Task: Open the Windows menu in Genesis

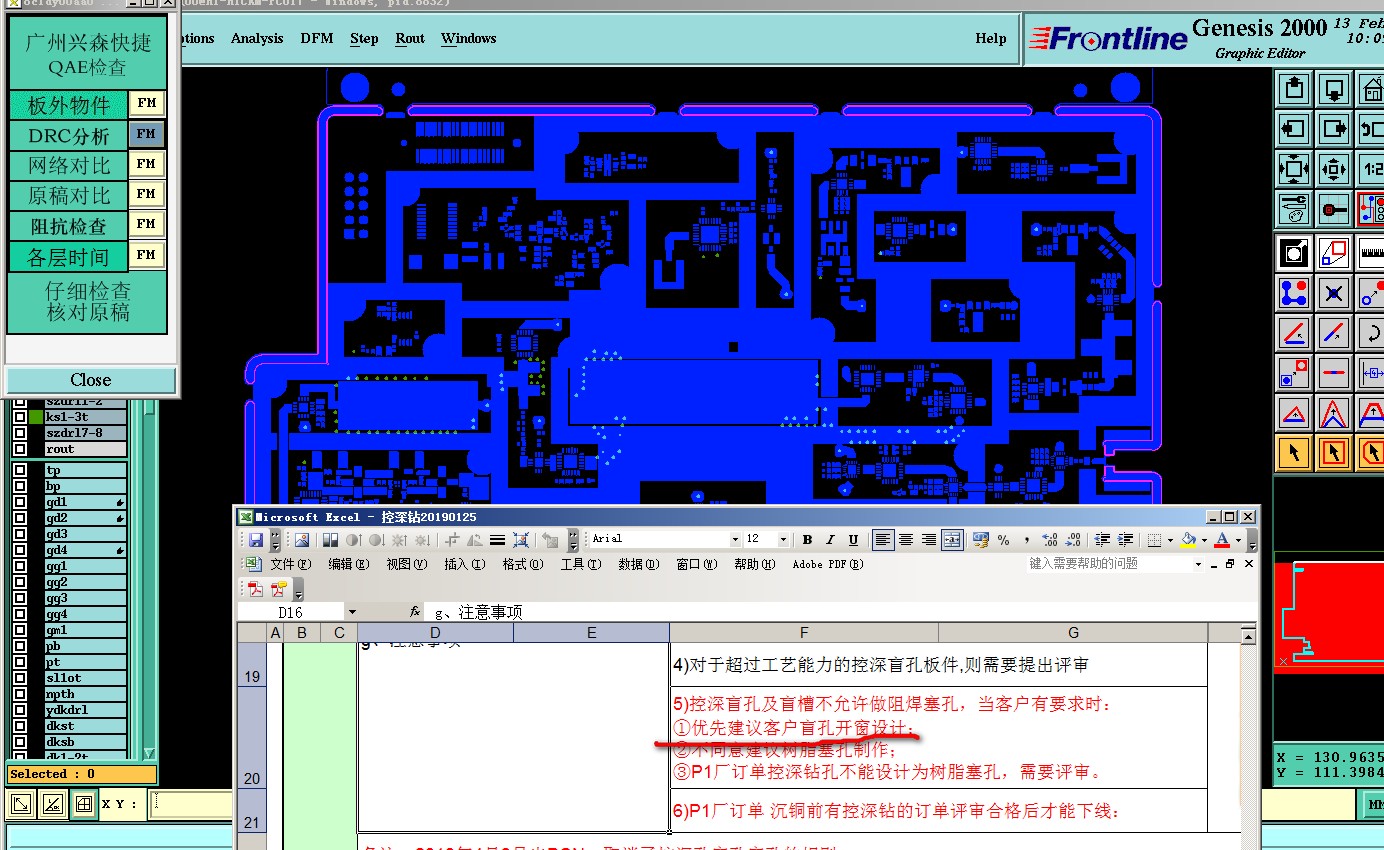Action: coord(468,38)
